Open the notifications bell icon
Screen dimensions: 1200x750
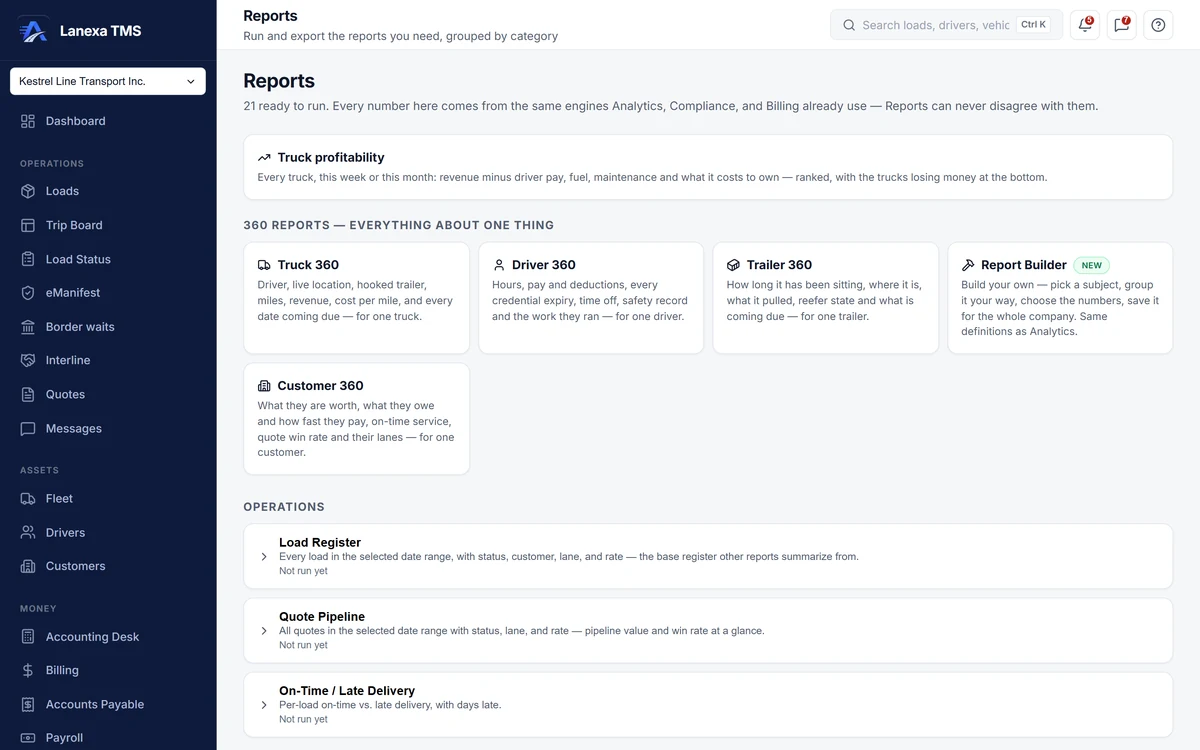click(1085, 25)
